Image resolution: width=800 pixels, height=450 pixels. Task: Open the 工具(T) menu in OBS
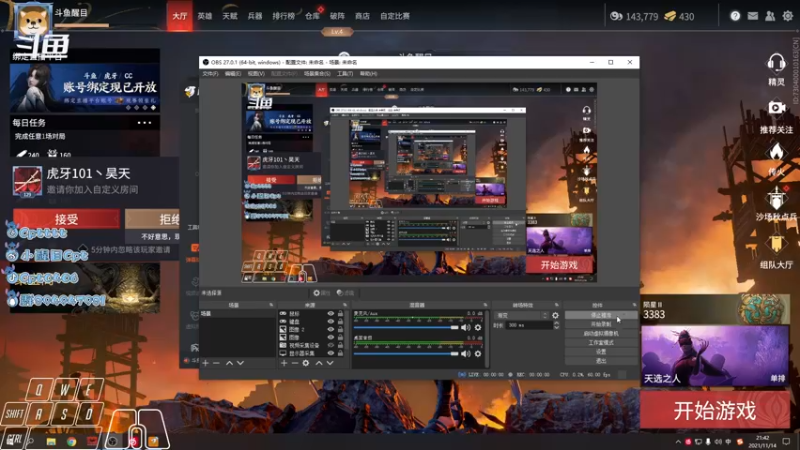[344, 74]
